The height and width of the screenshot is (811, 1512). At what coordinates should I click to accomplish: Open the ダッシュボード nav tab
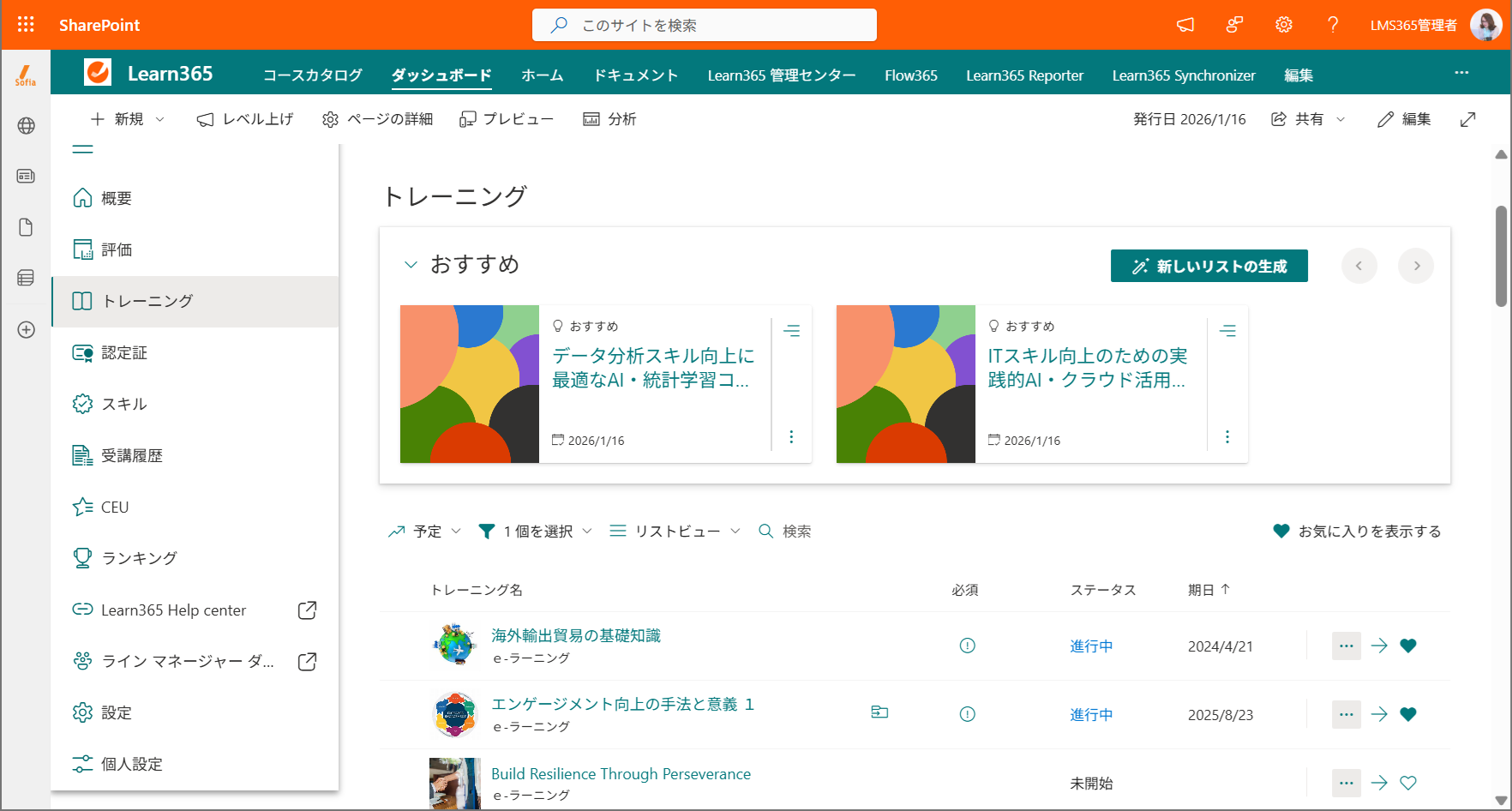coord(441,75)
